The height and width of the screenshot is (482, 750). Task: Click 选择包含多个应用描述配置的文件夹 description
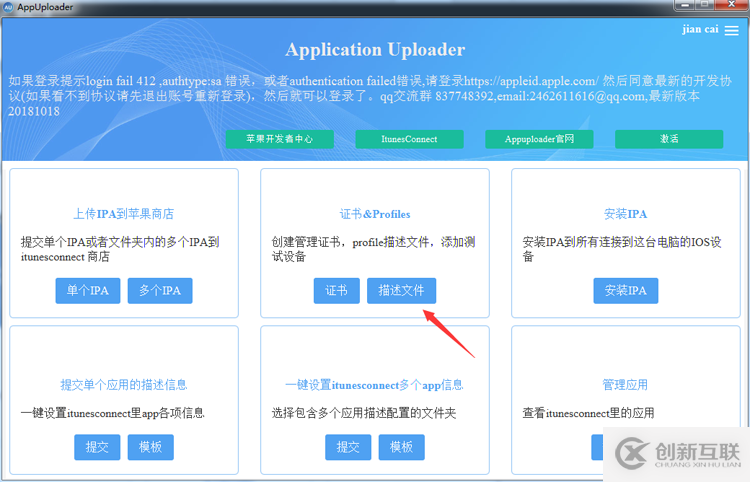point(364,413)
